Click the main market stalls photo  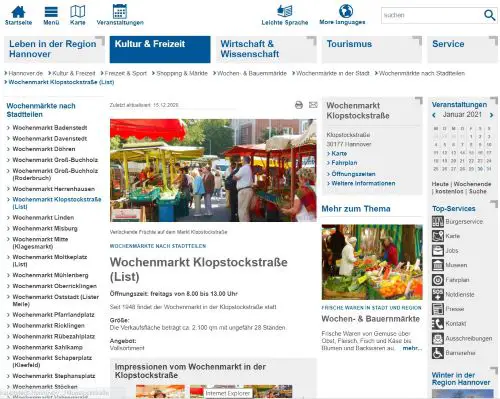(213, 170)
